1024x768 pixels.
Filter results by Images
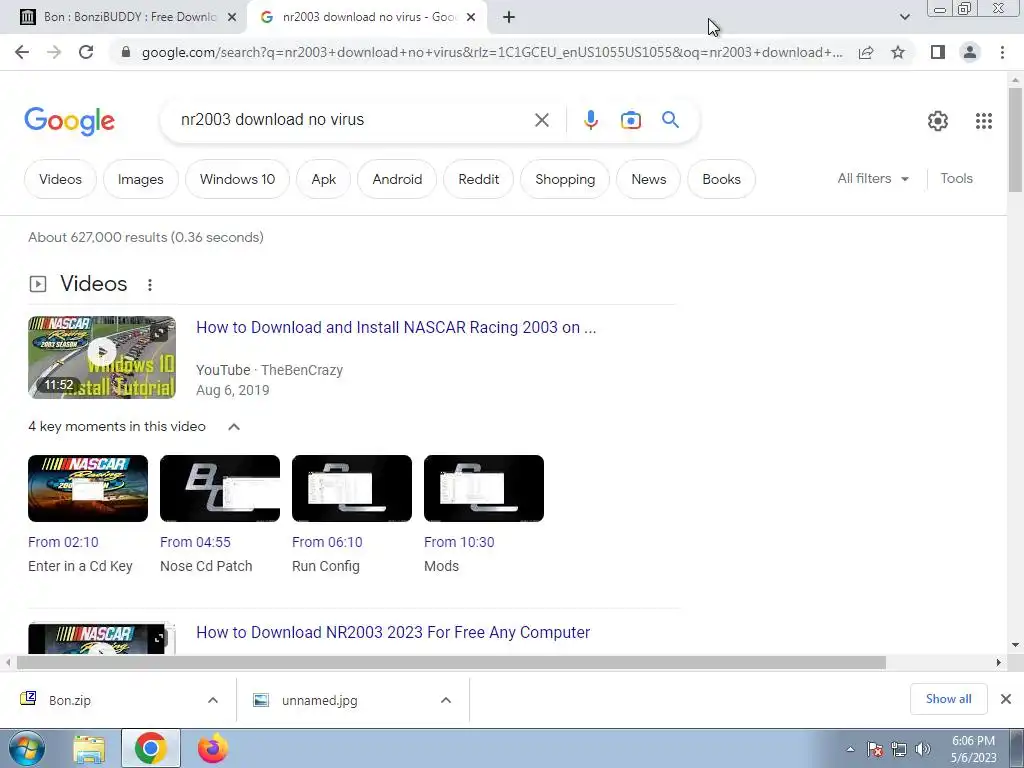click(x=140, y=179)
